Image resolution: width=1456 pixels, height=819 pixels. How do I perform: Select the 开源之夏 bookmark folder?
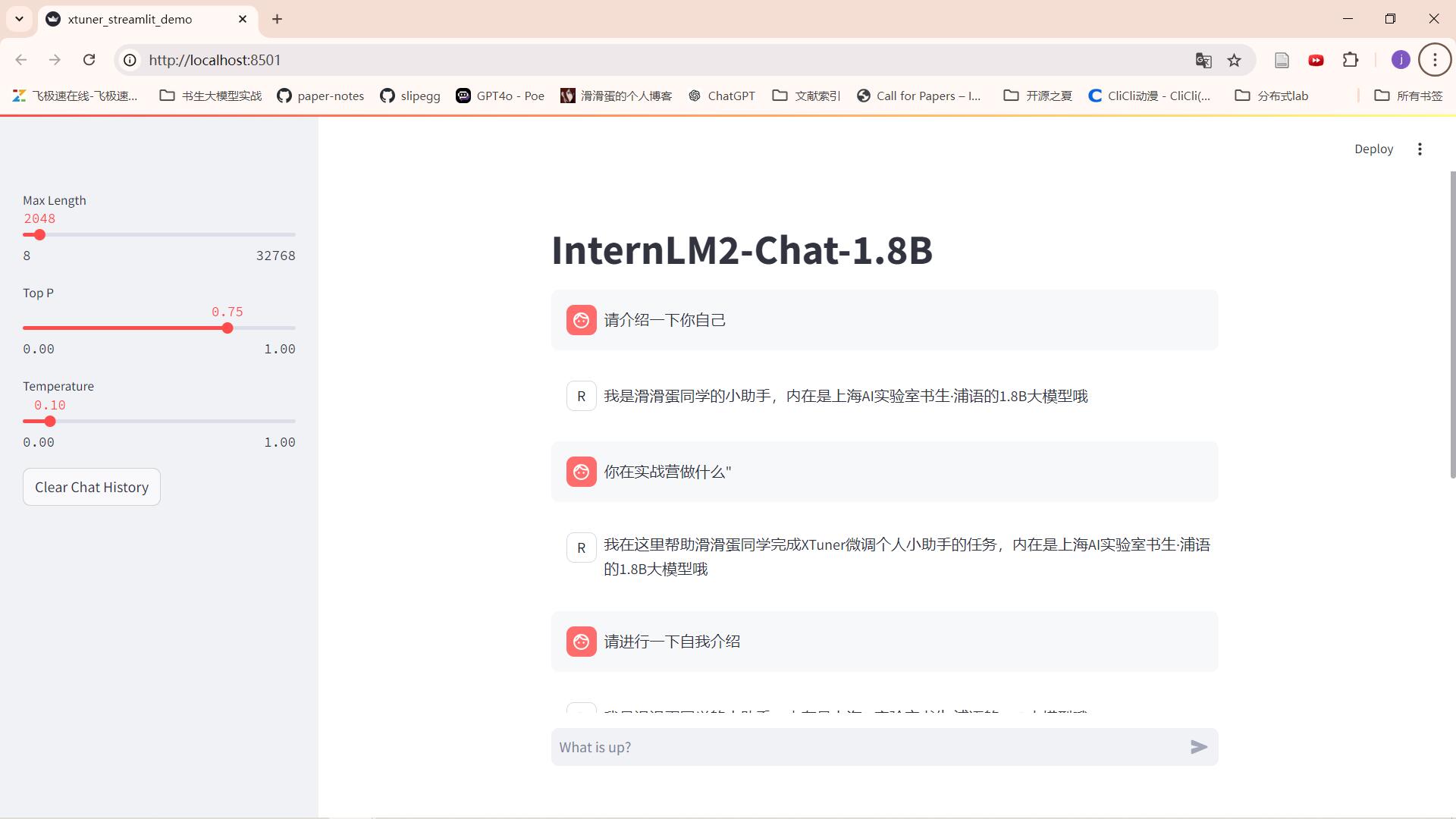1040,95
